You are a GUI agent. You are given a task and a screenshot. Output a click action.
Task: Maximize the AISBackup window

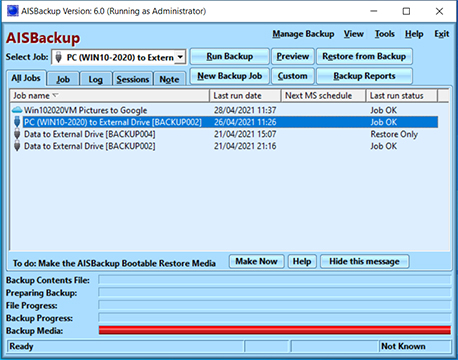click(406, 11)
